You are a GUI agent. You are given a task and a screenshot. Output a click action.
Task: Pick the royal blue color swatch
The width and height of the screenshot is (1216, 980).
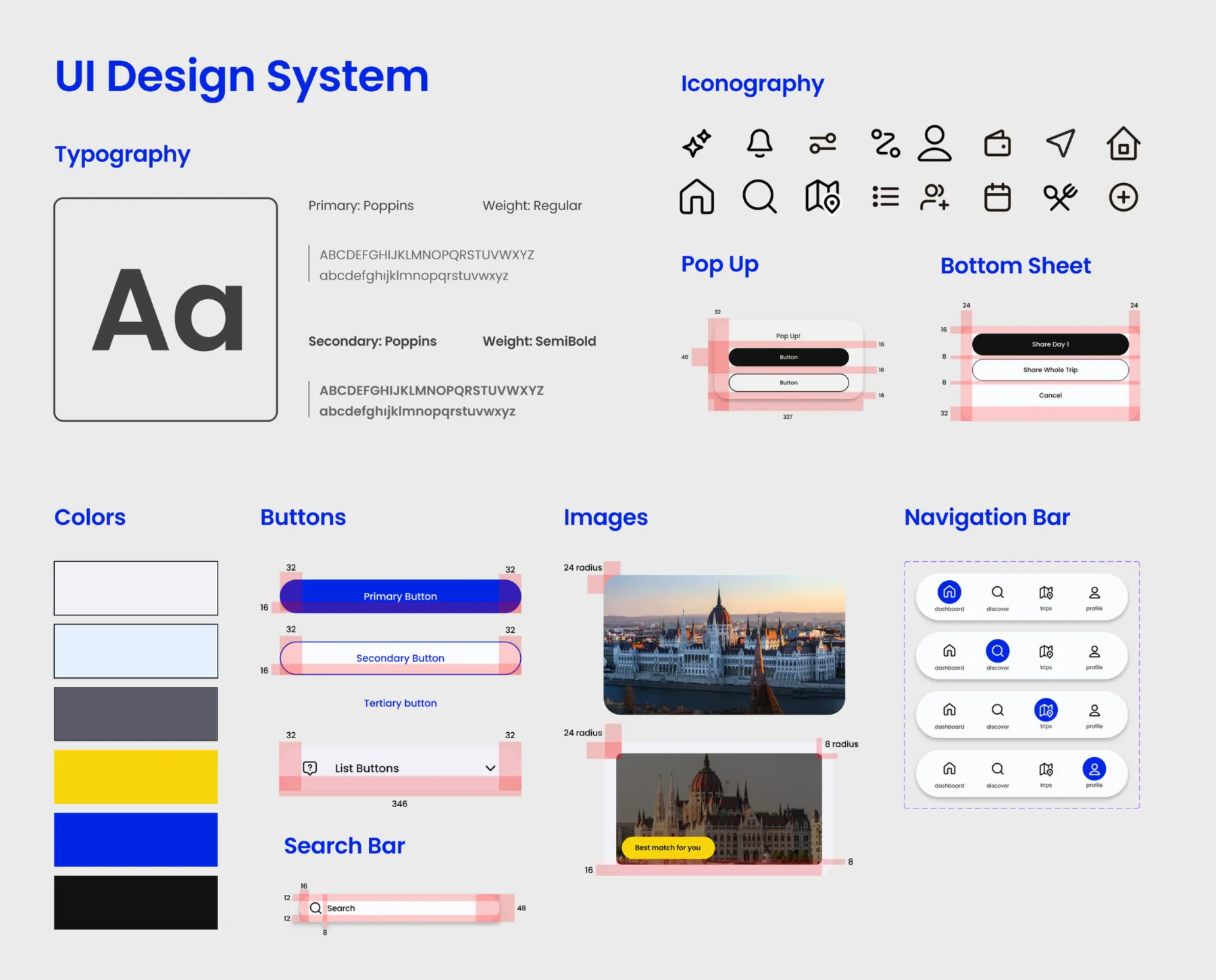136,840
